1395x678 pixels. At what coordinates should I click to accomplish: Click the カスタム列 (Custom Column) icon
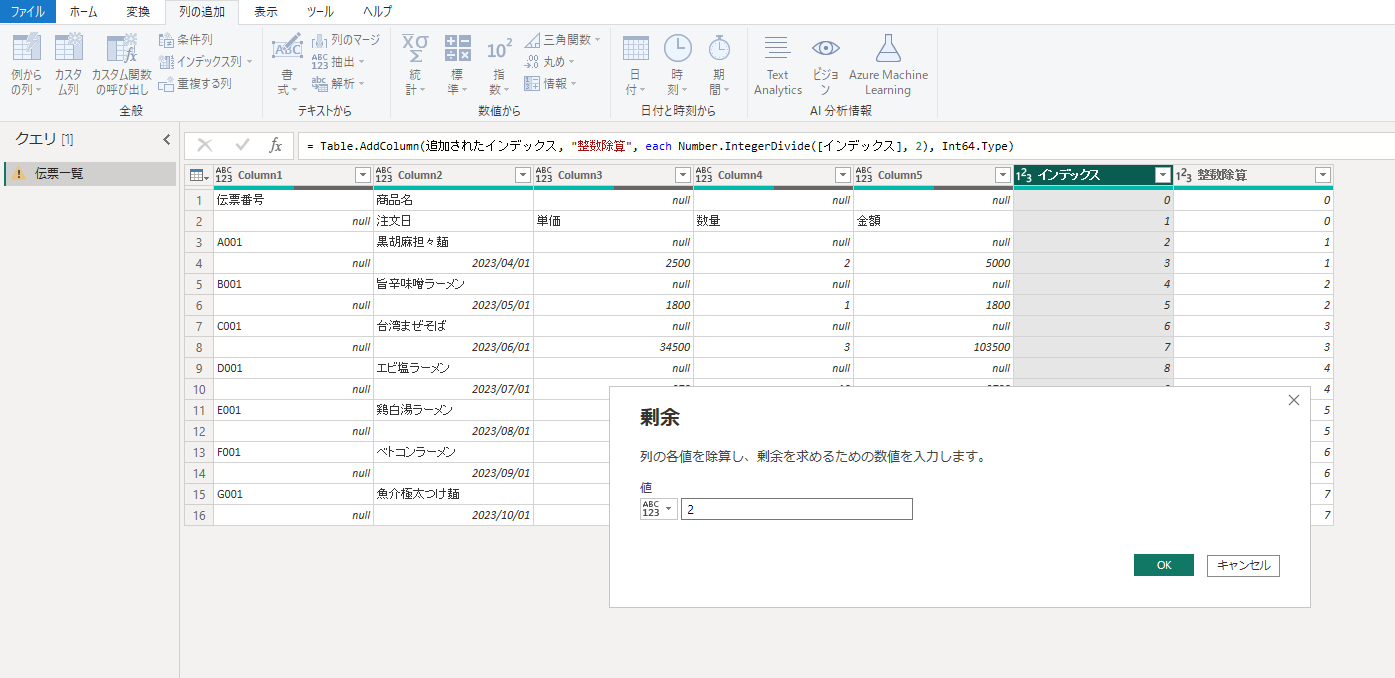click(69, 48)
